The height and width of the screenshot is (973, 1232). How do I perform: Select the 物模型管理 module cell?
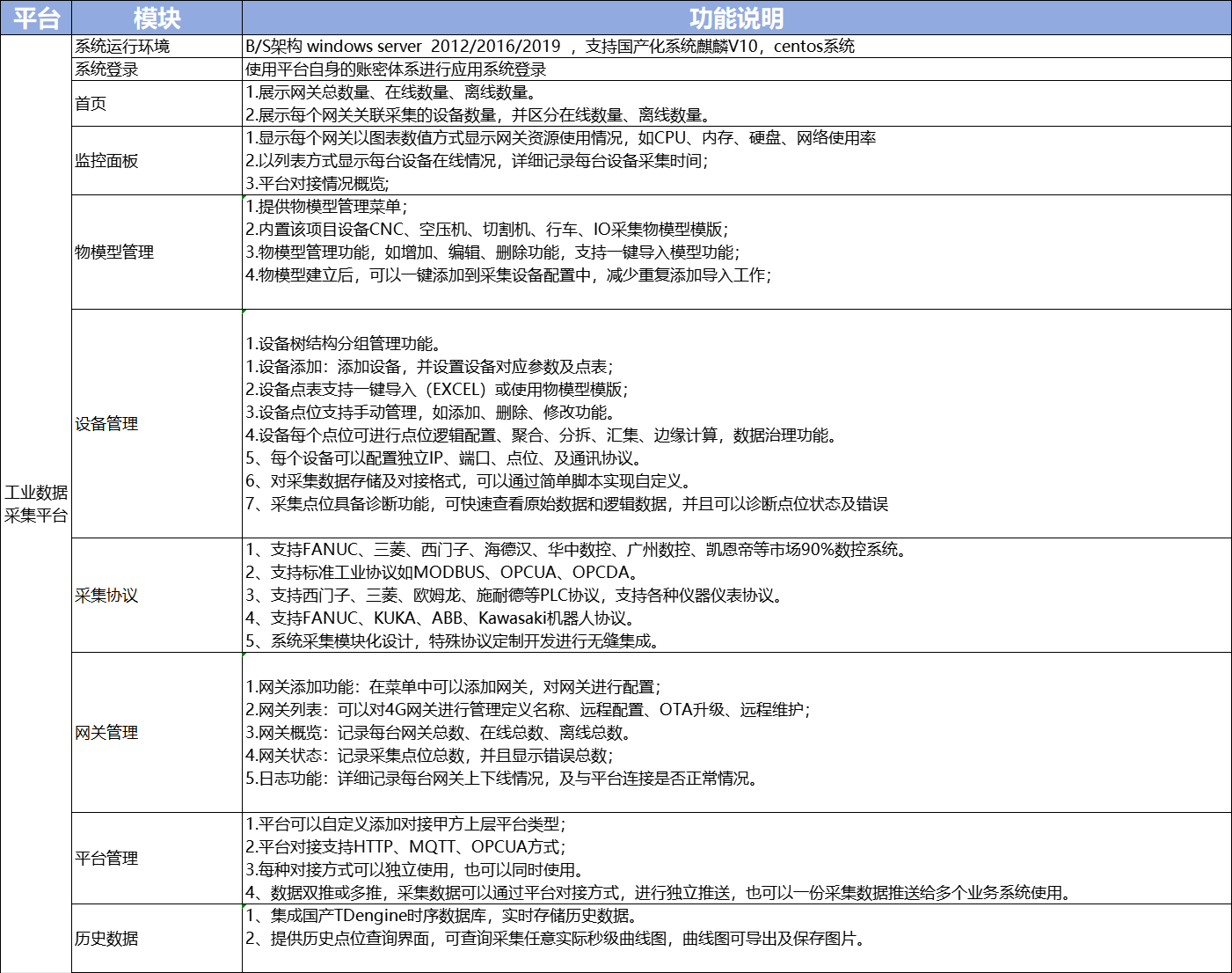[x=157, y=252]
